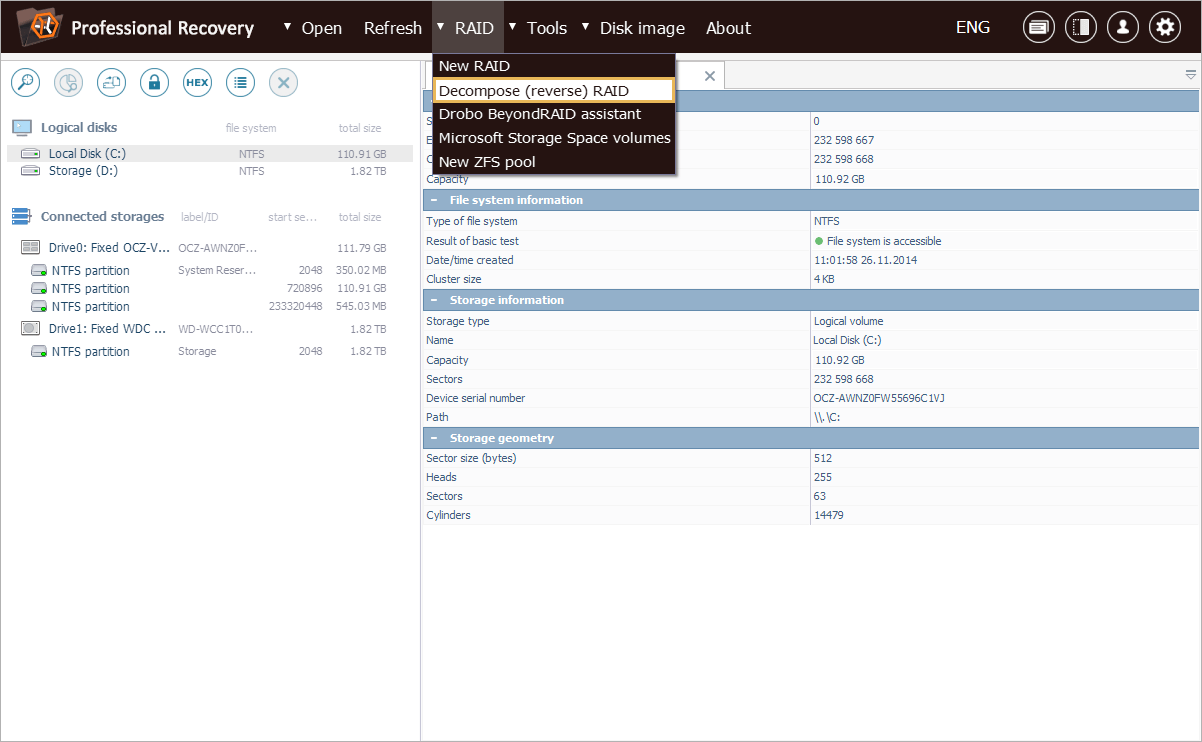
Task: Close the properties tab with X
Action: pos(710,76)
